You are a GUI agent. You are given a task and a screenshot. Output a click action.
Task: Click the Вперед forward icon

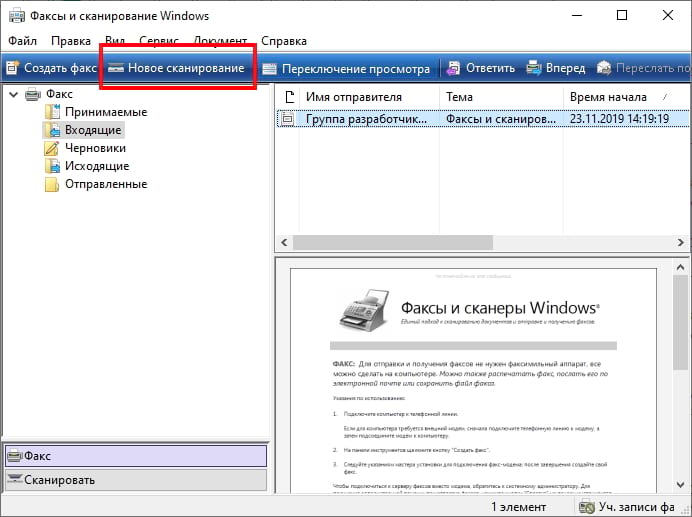tap(535, 68)
